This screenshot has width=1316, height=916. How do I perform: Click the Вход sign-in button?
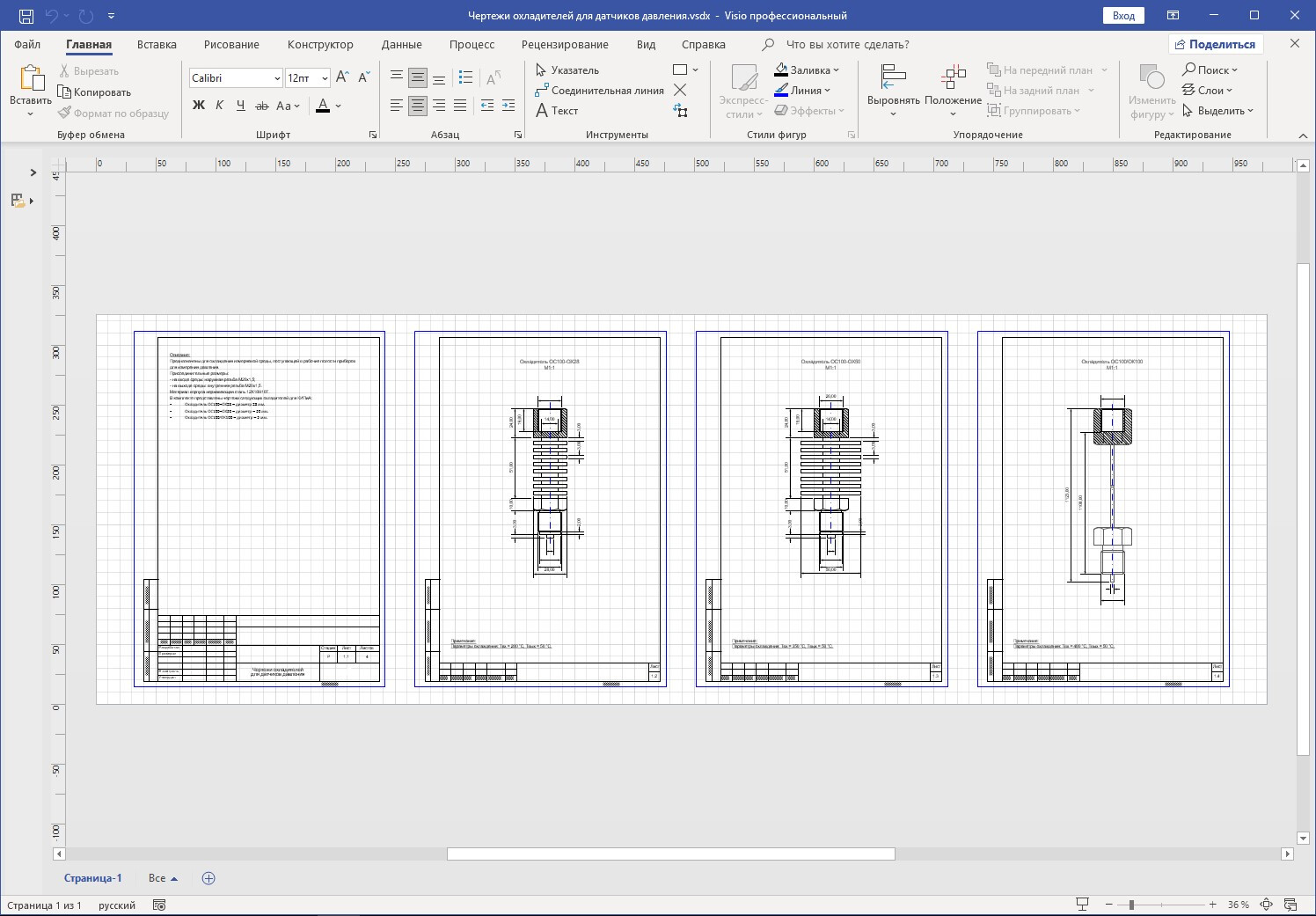coord(1123,16)
